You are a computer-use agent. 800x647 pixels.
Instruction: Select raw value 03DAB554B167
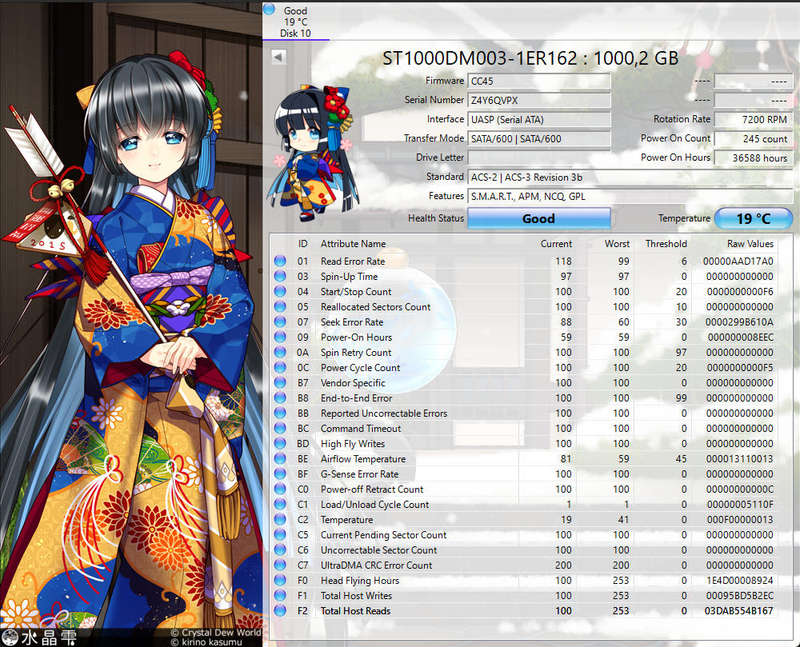click(x=739, y=611)
